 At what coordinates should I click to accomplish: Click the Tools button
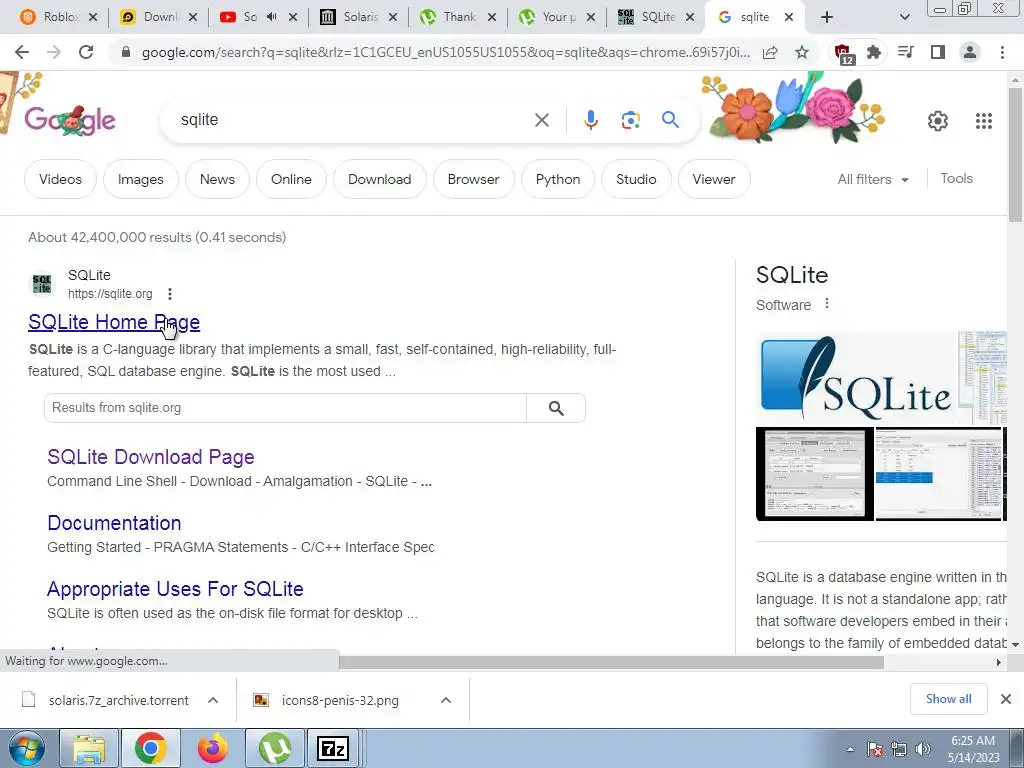tap(956, 178)
